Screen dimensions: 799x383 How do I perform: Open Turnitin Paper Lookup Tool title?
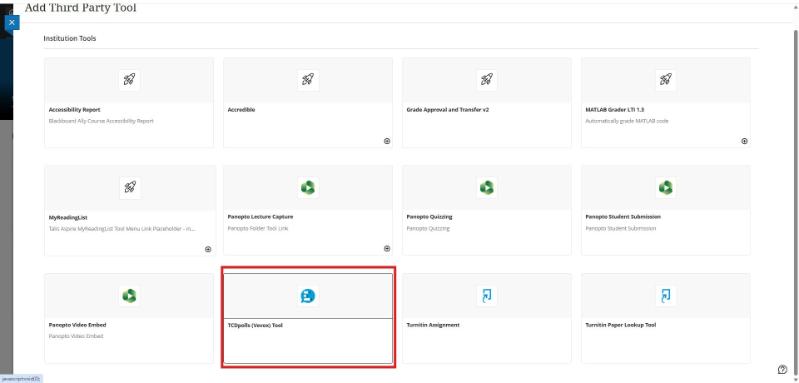coord(621,325)
